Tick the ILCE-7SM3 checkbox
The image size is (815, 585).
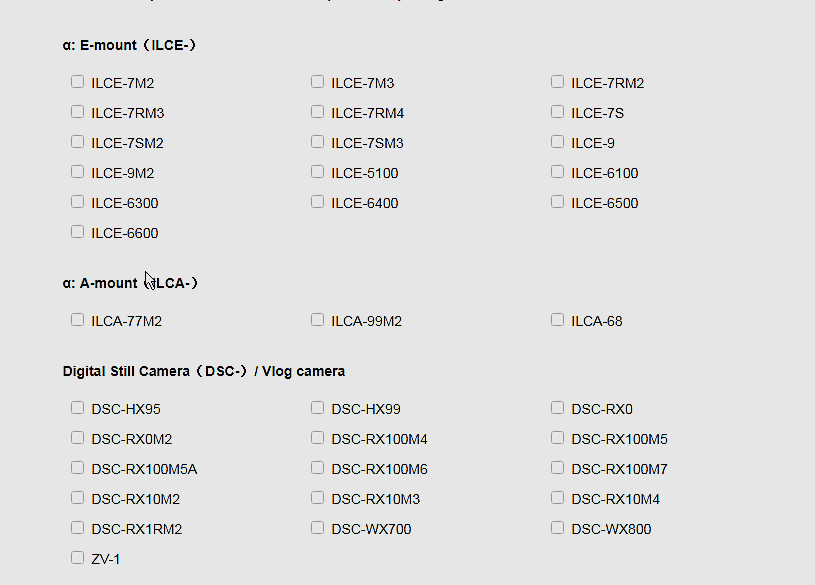(x=318, y=142)
